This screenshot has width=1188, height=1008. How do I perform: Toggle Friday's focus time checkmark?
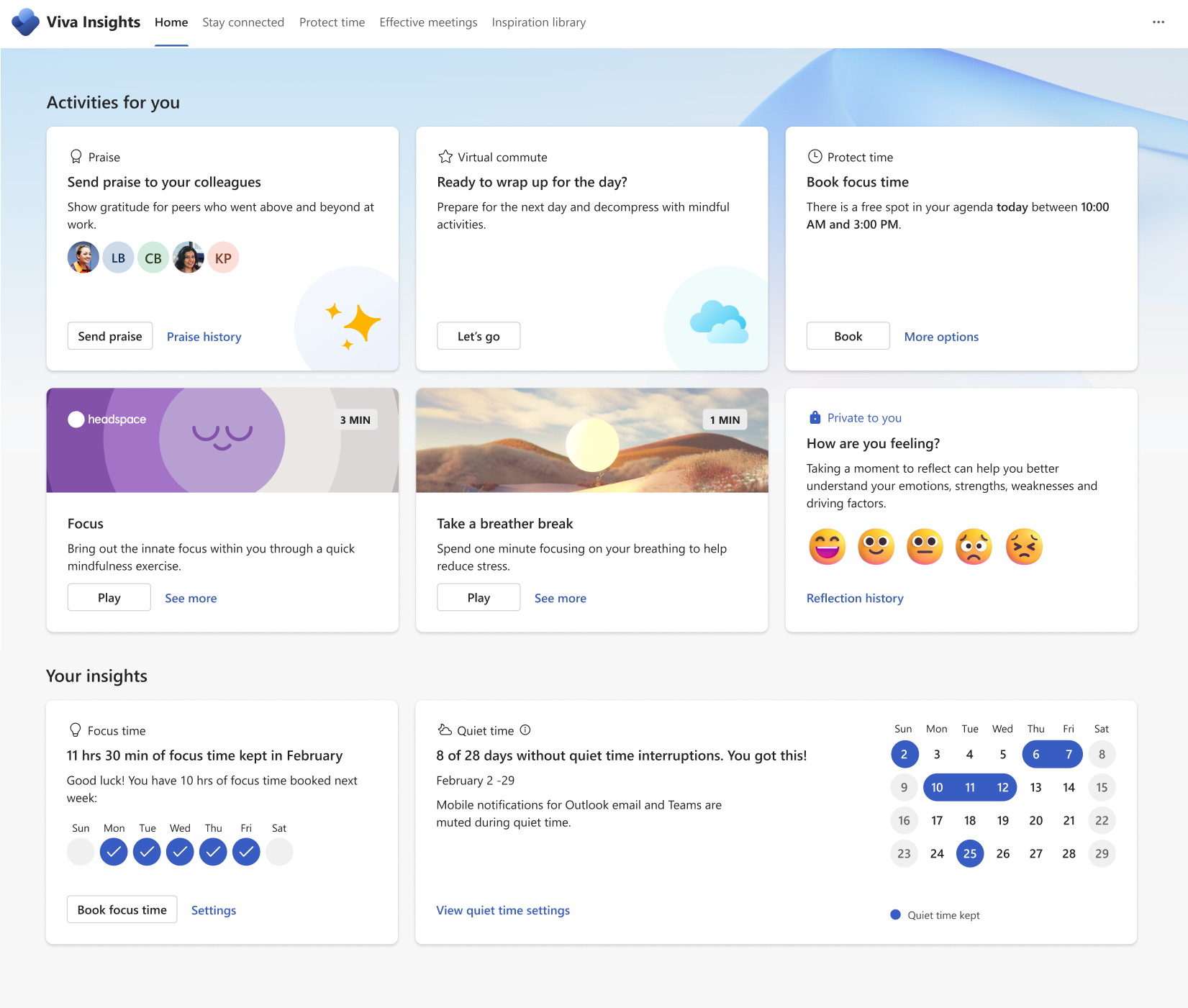[x=246, y=852]
